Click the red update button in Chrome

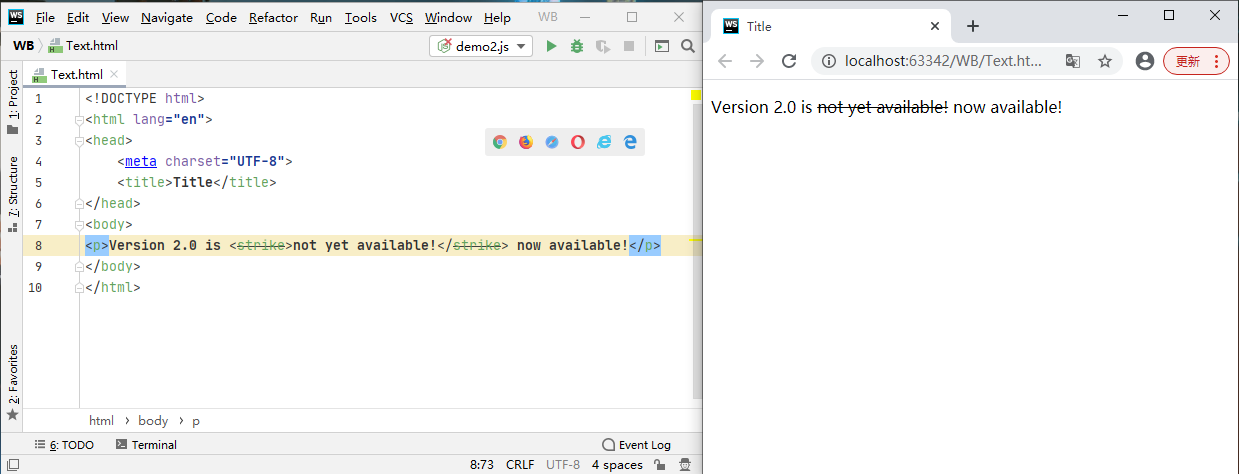[x=1195, y=61]
